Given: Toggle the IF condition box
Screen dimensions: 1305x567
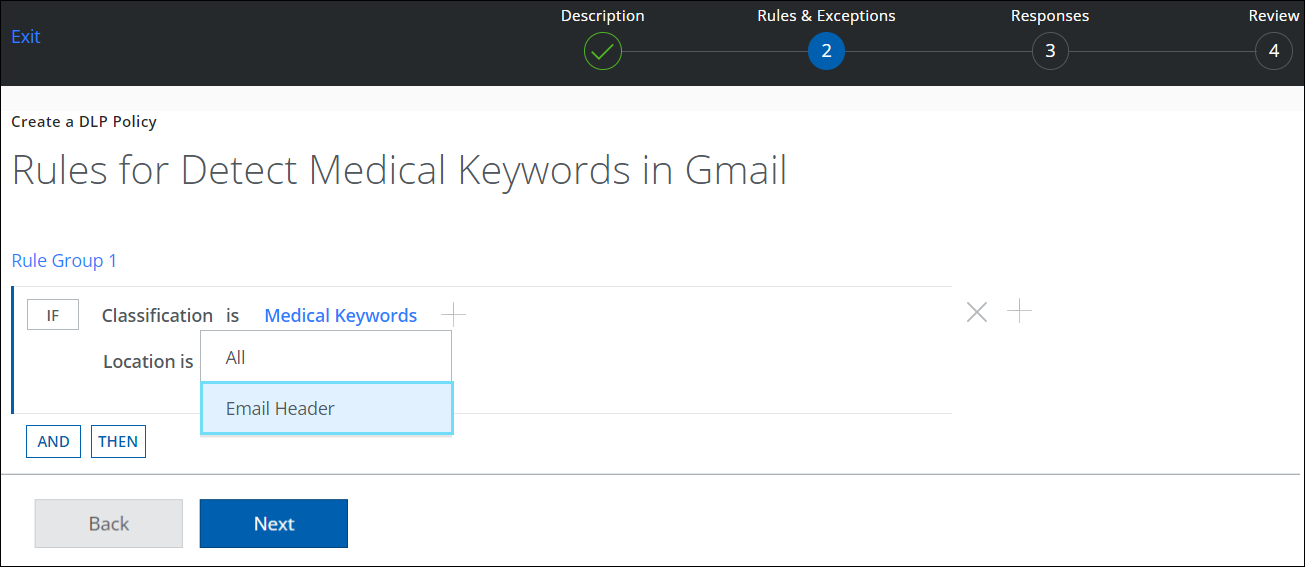Looking at the screenshot, I should click(x=53, y=315).
